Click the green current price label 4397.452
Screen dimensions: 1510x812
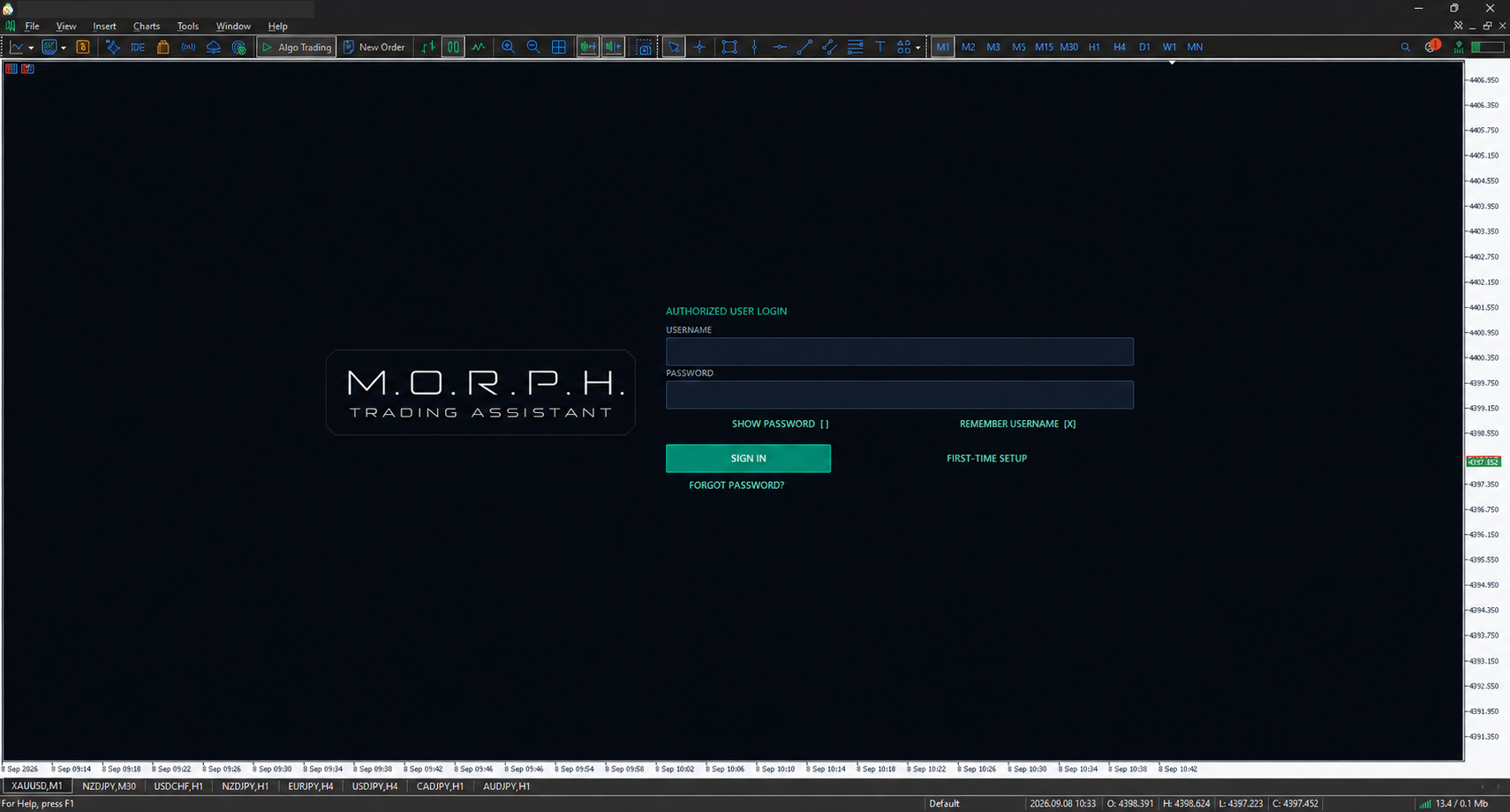[1484, 462]
